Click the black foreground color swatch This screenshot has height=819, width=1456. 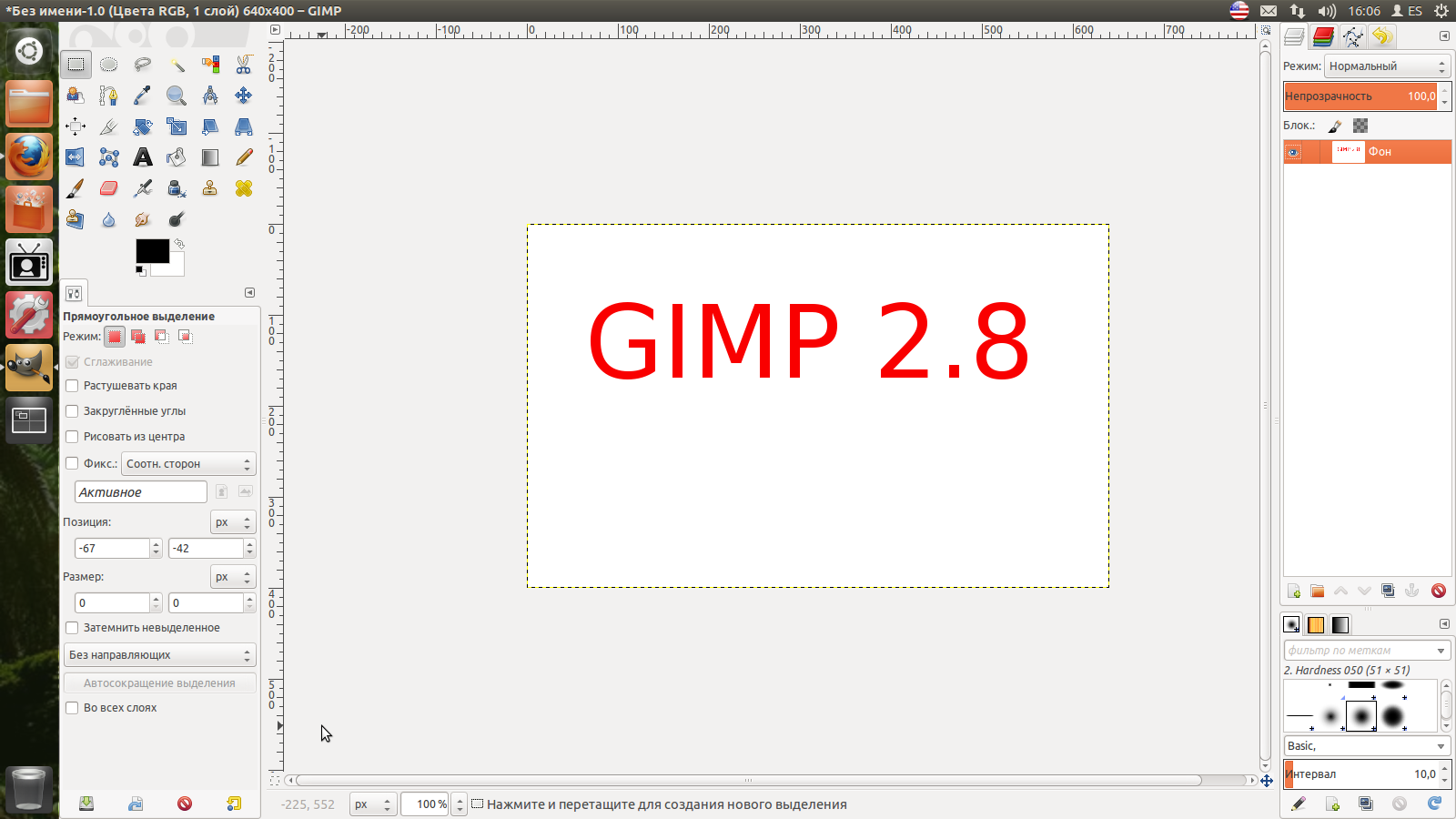(152, 251)
